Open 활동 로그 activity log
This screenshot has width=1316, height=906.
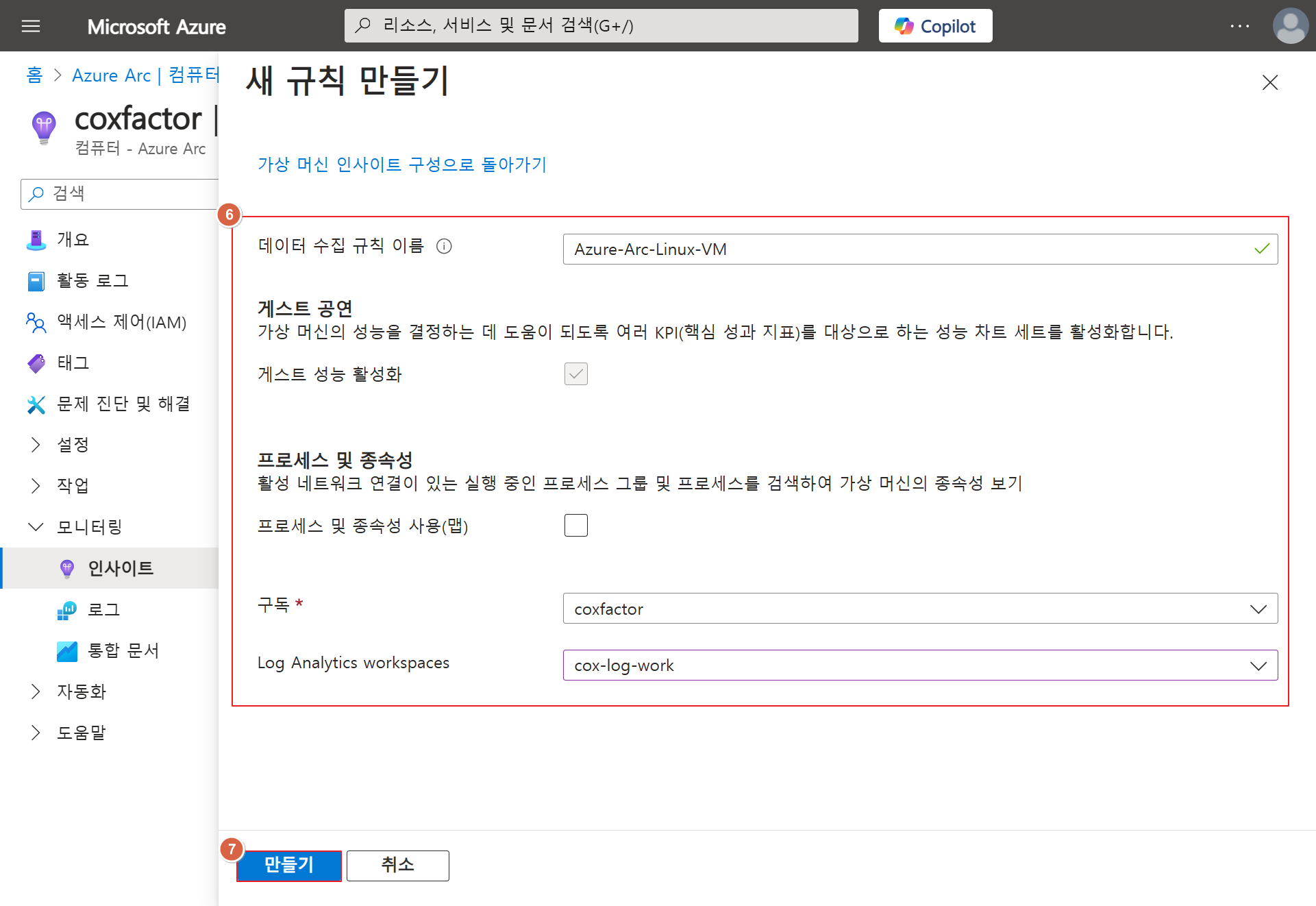click(92, 281)
